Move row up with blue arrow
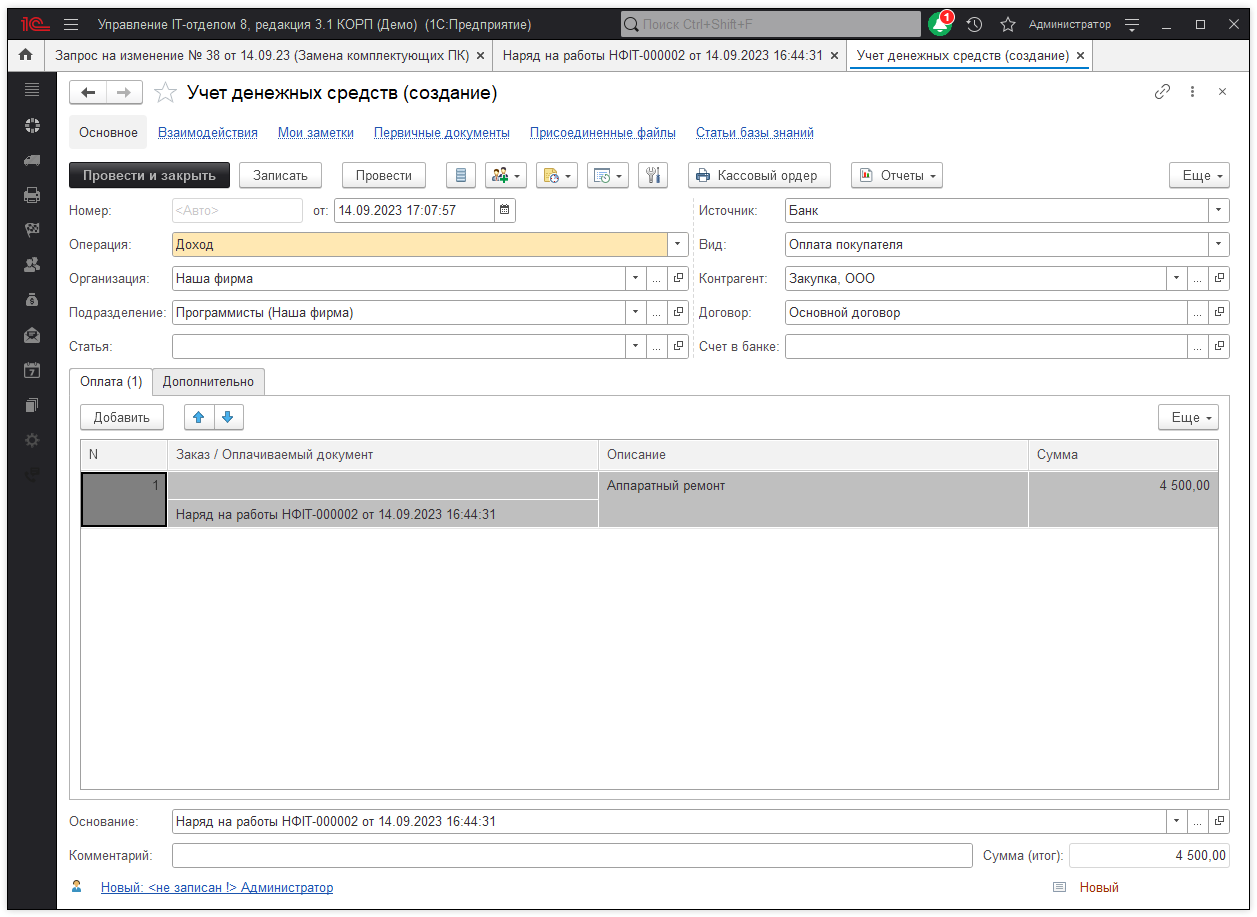The image size is (1257, 917). [x=199, y=417]
